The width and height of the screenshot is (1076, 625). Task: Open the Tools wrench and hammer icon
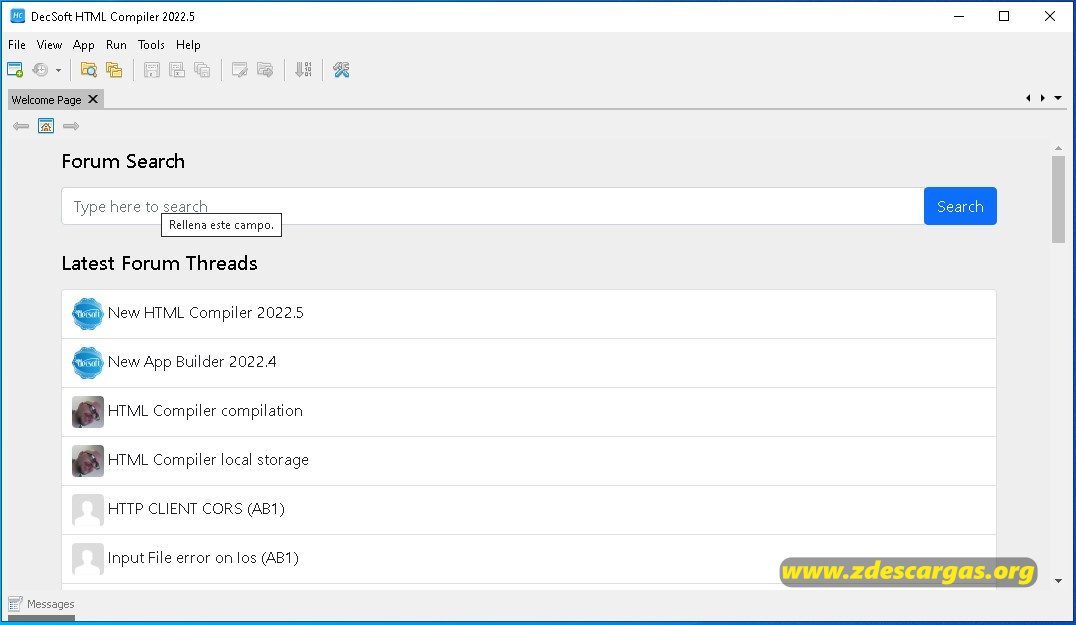(341, 69)
